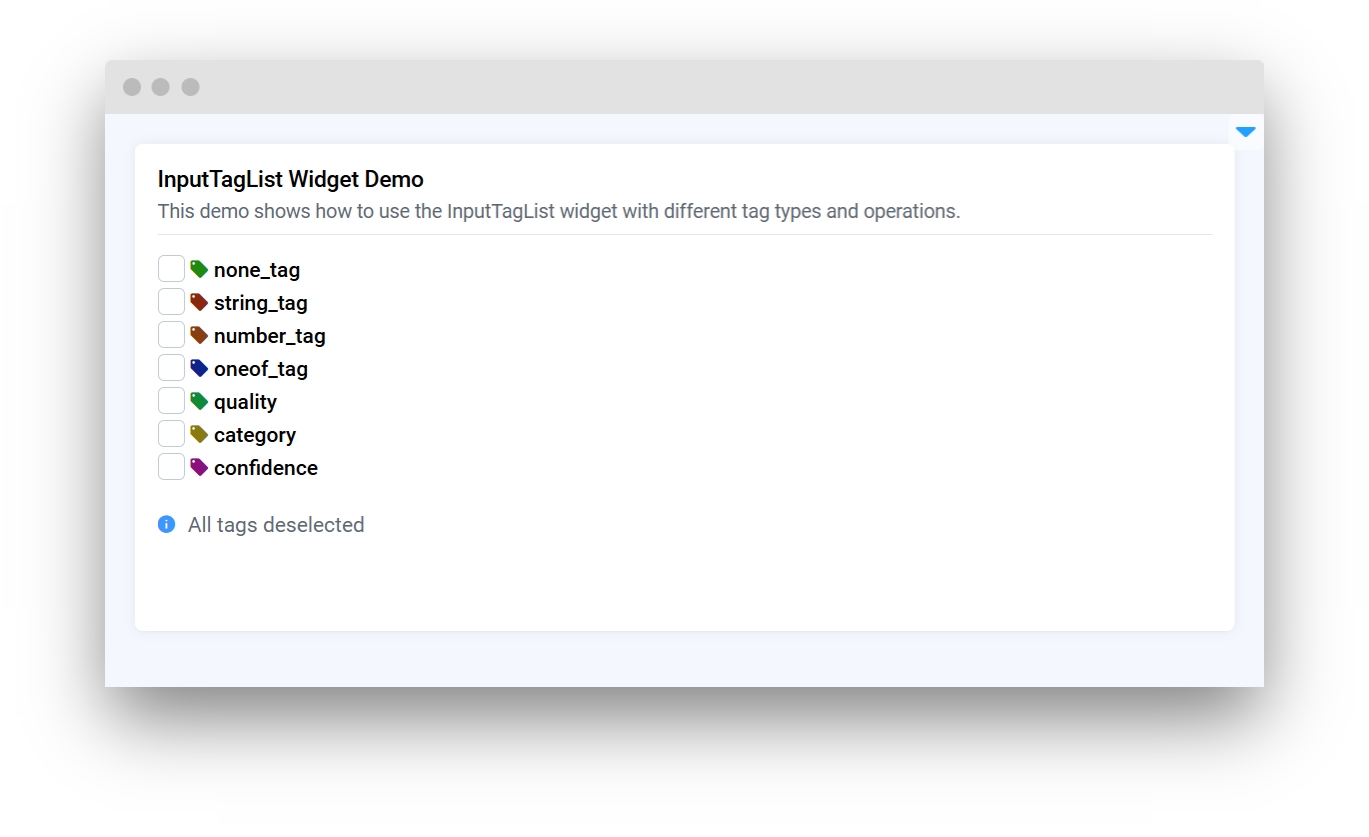
Task: Click the confidence tag label
Action: click(266, 468)
